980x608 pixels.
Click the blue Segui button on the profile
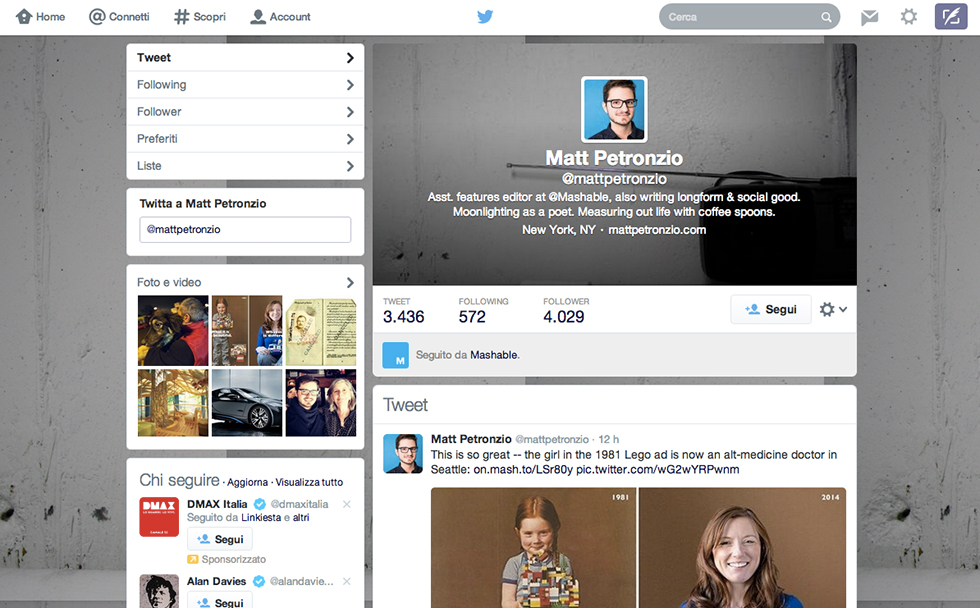(x=771, y=309)
